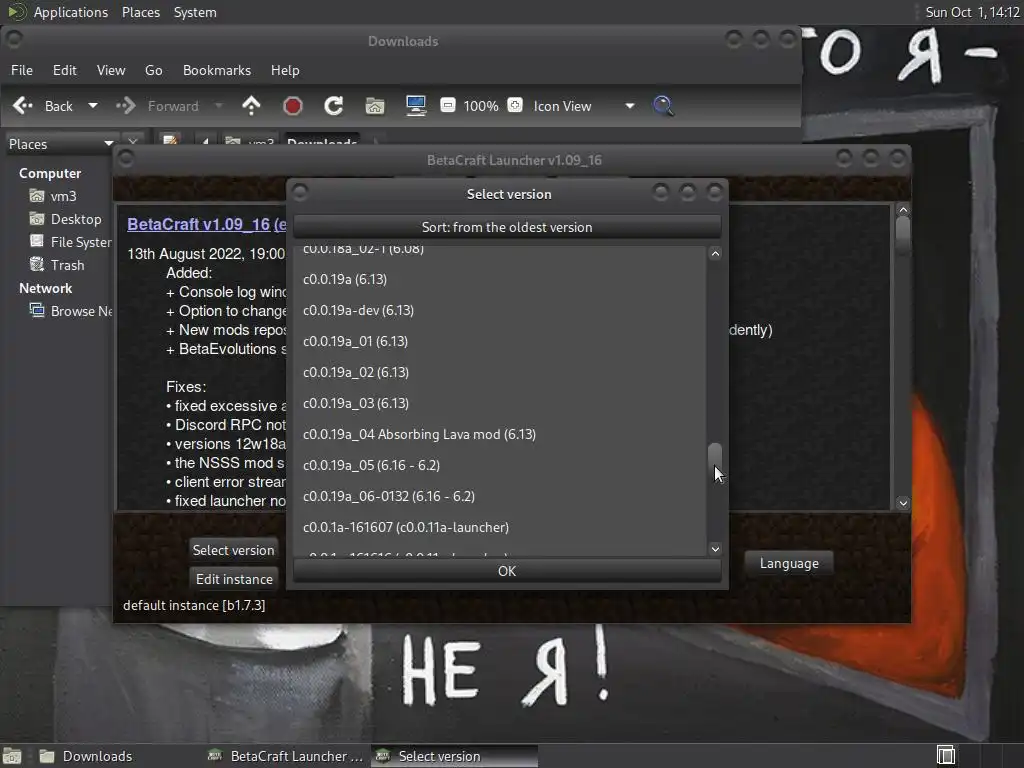Click the Search magnifier icon
The height and width of the screenshot is (768, 1024).
[x=663, y=106]
